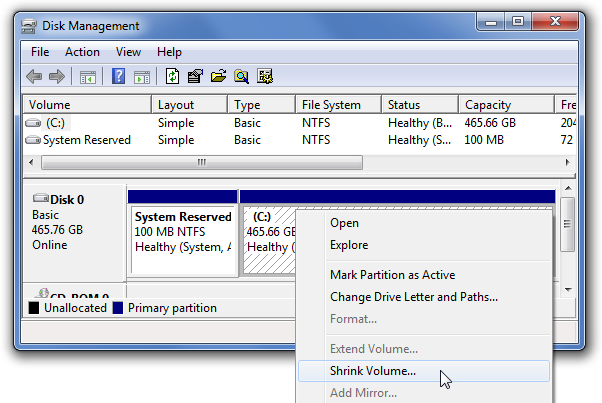Select Change Drive Letter and Paths
The height and width of the screenshot is (403, 602).
tap(414, 297)
